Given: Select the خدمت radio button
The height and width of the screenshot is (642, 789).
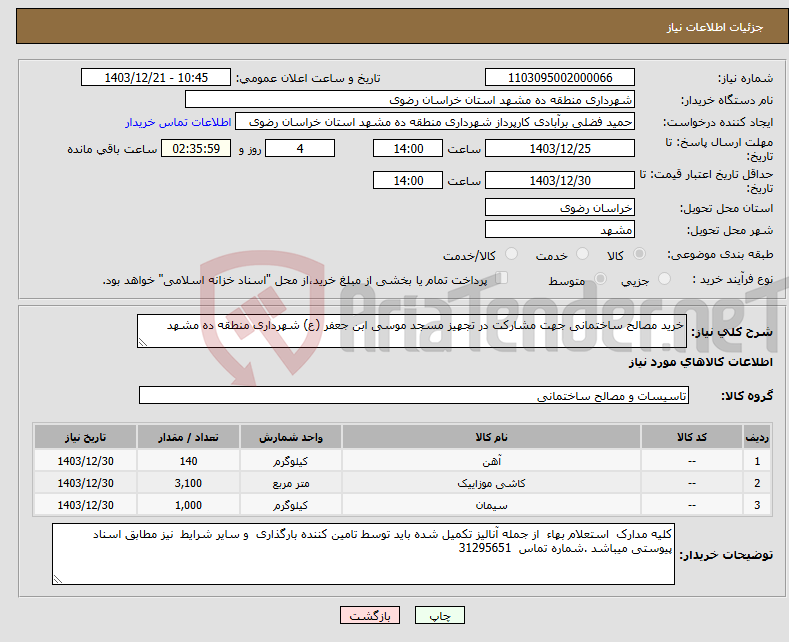Looking at the screenshot, I should click(x=582, y=254).
